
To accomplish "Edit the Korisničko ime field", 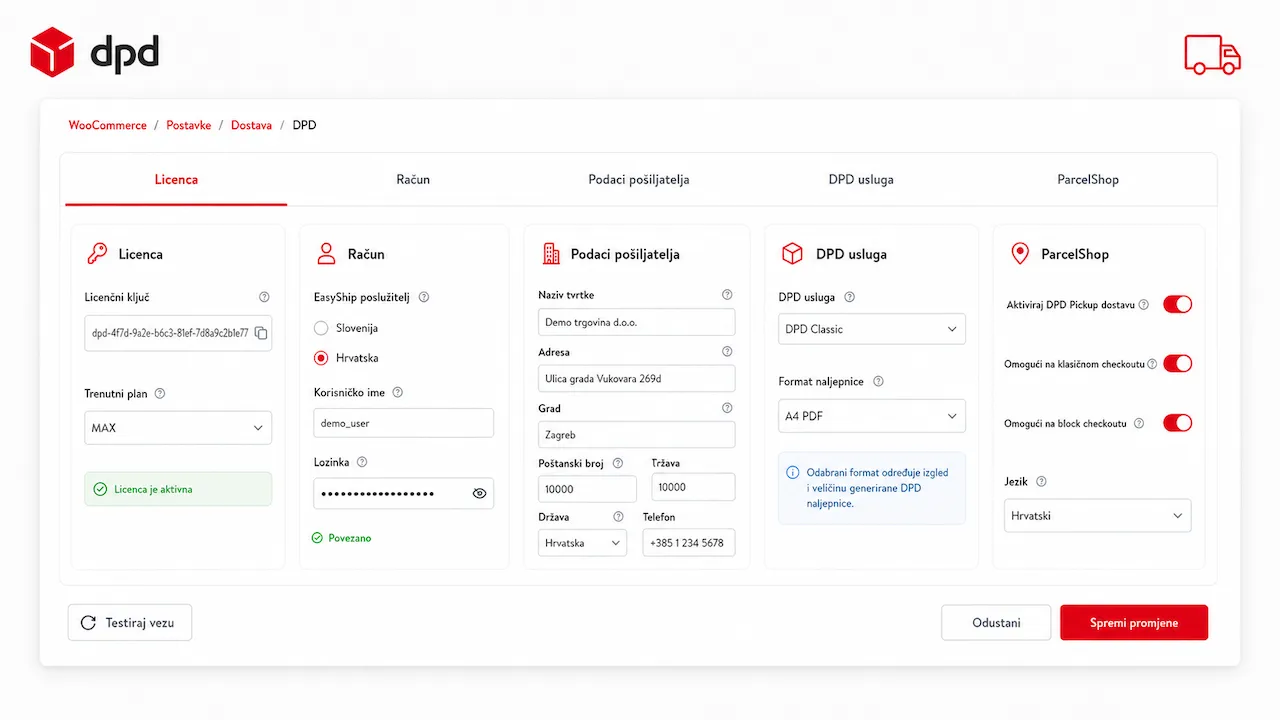I will [404, 423].
